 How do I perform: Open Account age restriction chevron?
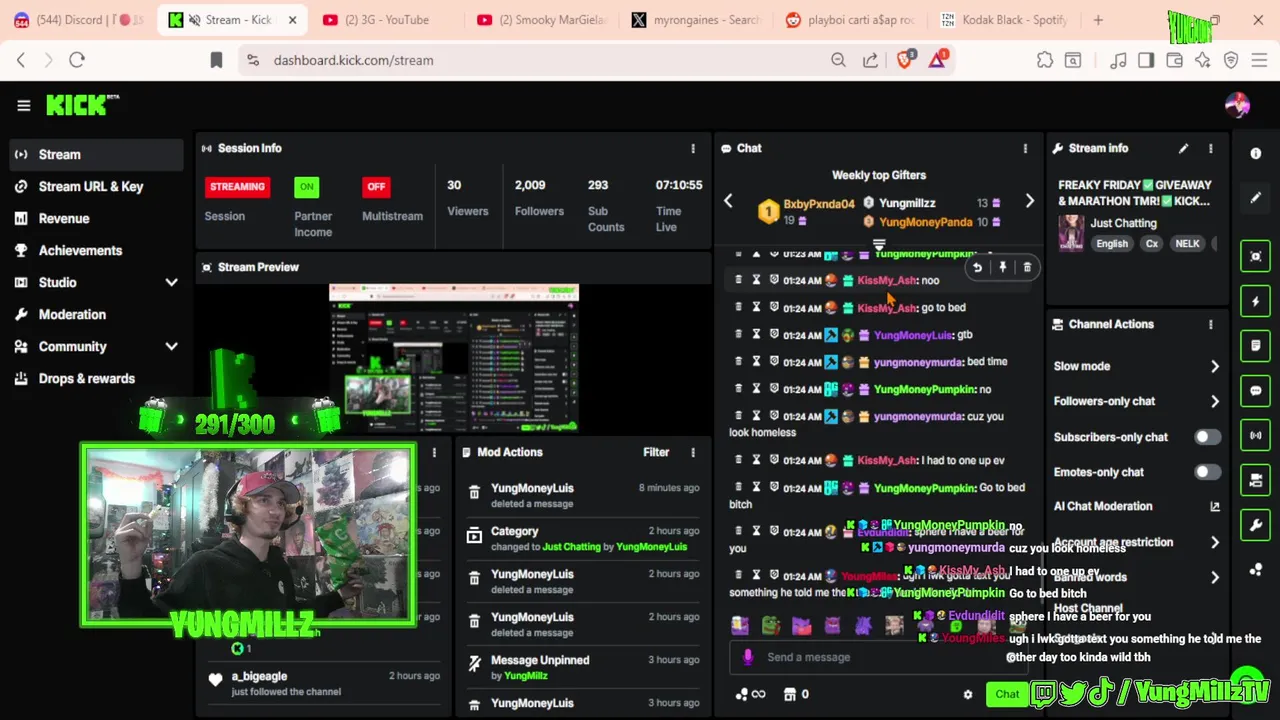tap(1214, 542)
